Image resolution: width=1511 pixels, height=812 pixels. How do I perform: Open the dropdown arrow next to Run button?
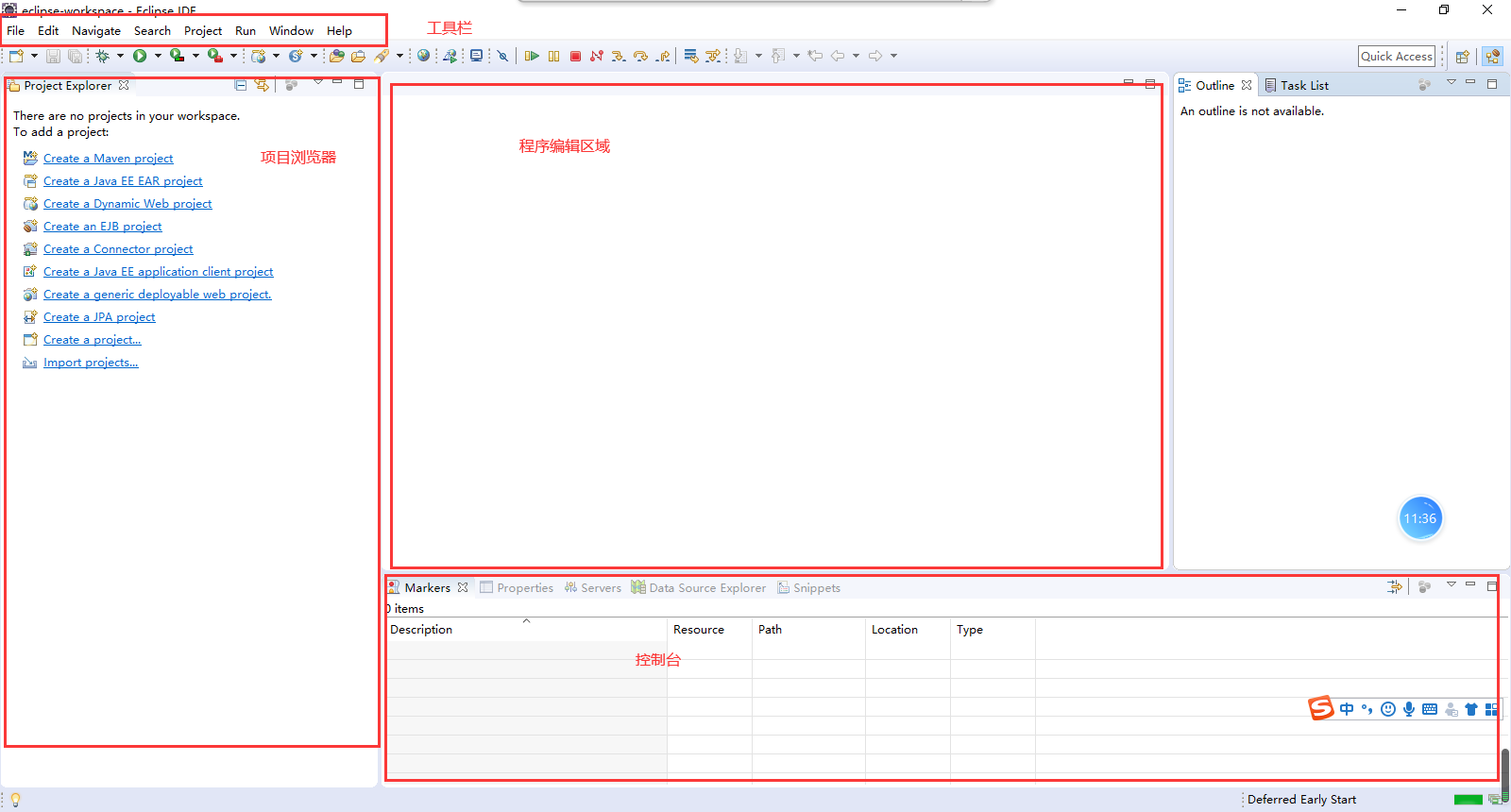click(158, 57)
